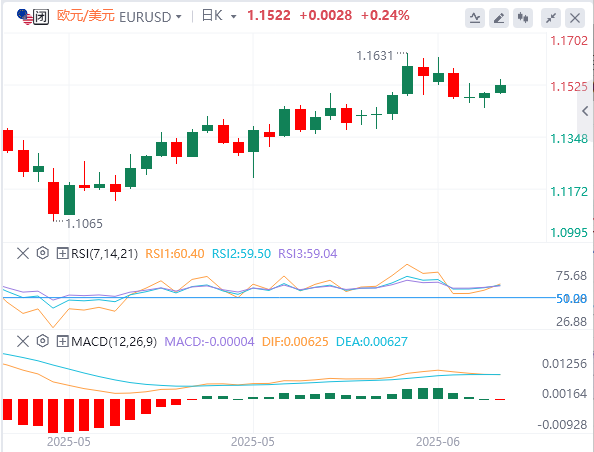Click the blue RSI 50 level line
The height and width of the screenshot is (452, 594).
[279, 297]
